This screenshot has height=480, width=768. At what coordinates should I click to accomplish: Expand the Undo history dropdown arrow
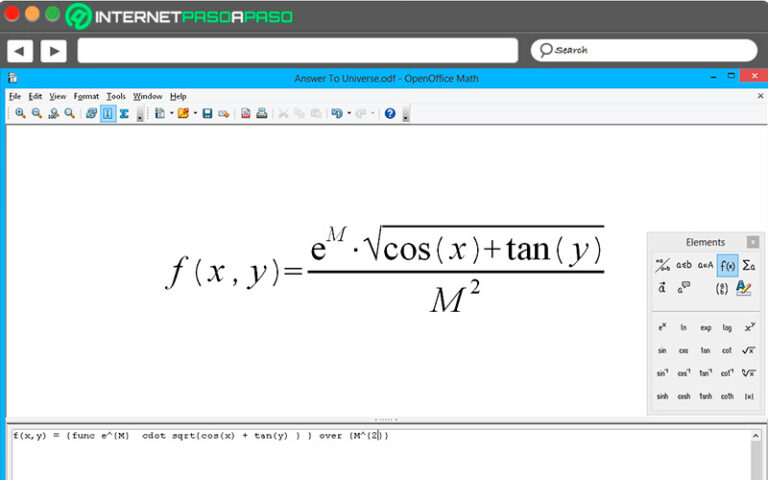click(x=349, y=114)
